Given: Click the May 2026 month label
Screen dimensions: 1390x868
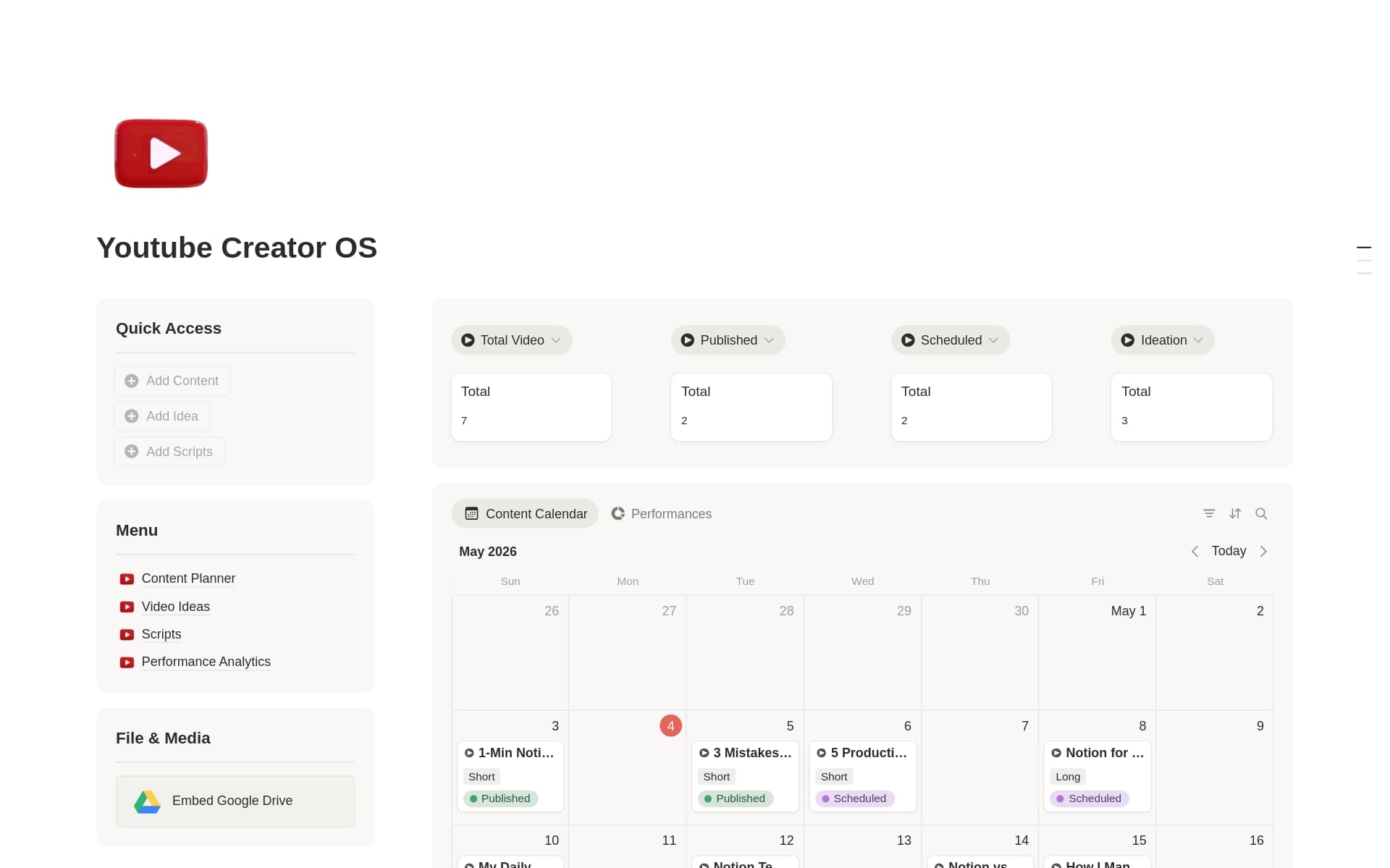Looking at the screenshot, I should 488,552.
